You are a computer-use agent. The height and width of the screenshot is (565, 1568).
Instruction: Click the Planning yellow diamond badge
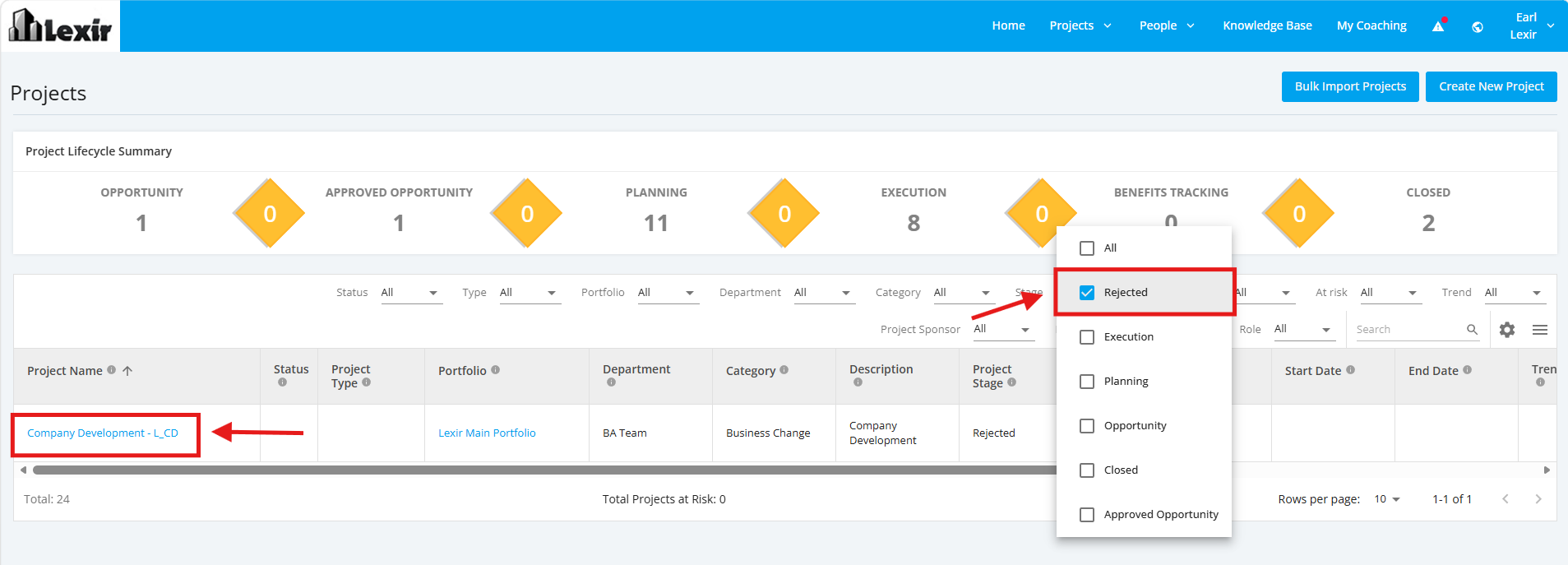[784, 214]
